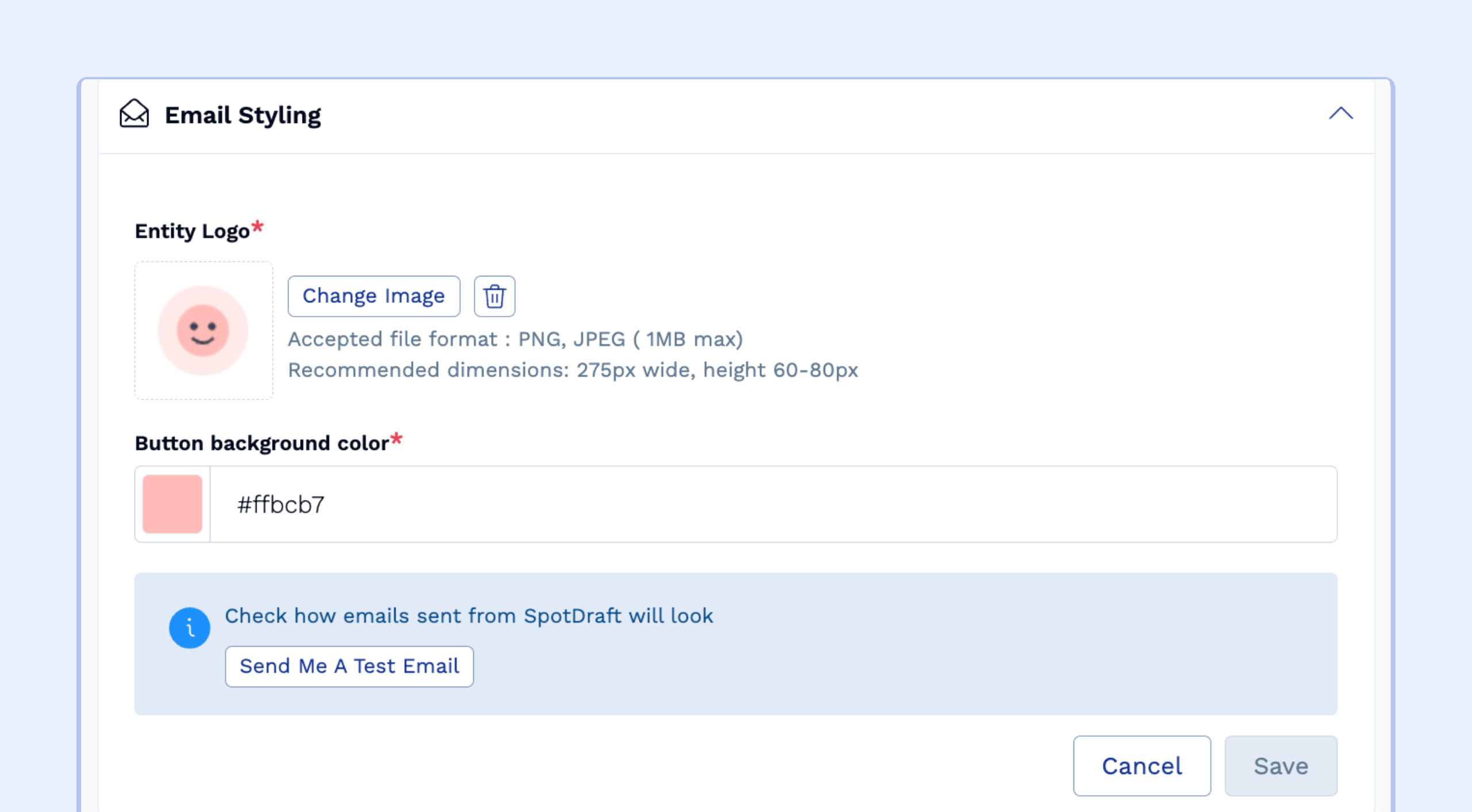Viewport: 1472px width, 812px height.
Task: Click the open envelope icon in header
Action: pos(134,114)
